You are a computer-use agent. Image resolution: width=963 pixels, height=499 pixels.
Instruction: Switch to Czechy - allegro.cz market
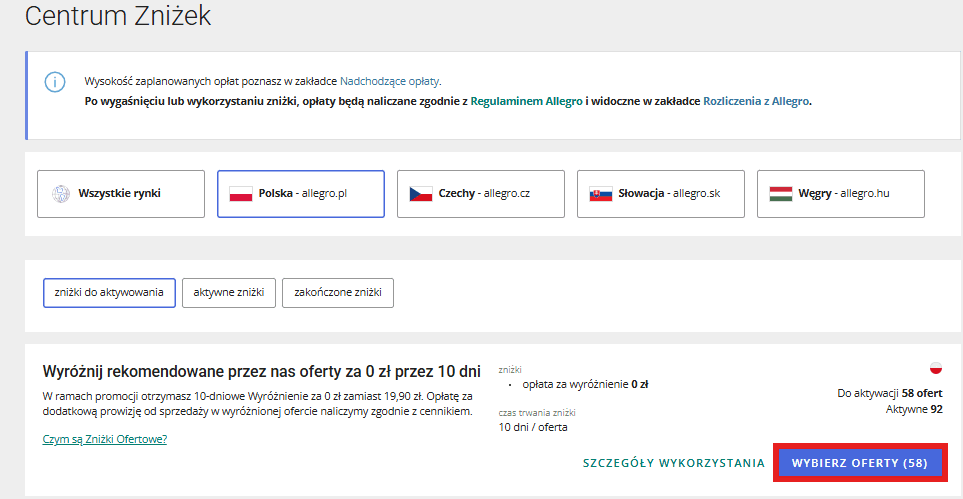pos(481,194)
